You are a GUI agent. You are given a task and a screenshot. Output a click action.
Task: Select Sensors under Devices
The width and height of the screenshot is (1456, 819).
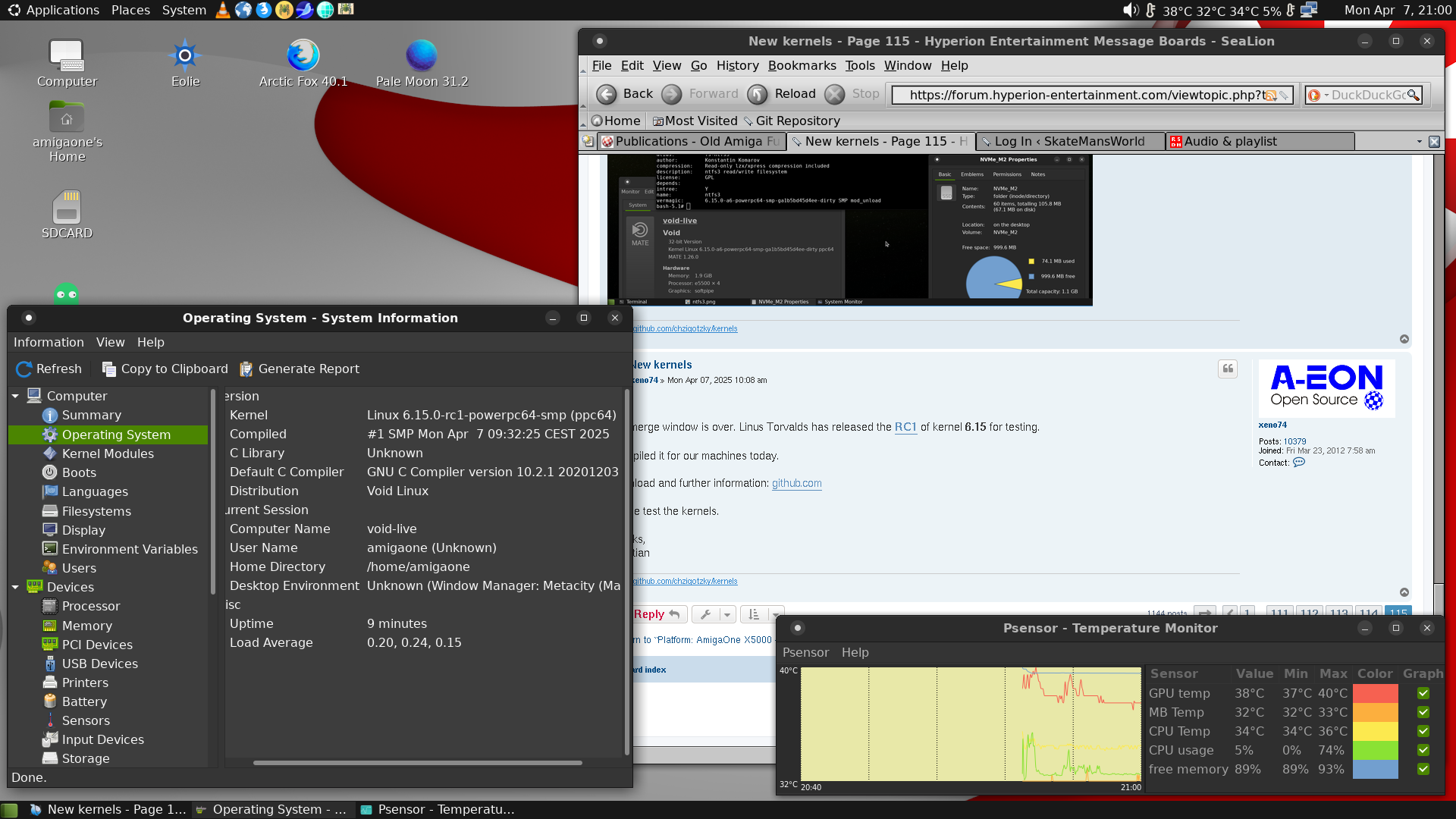(86, 720)
